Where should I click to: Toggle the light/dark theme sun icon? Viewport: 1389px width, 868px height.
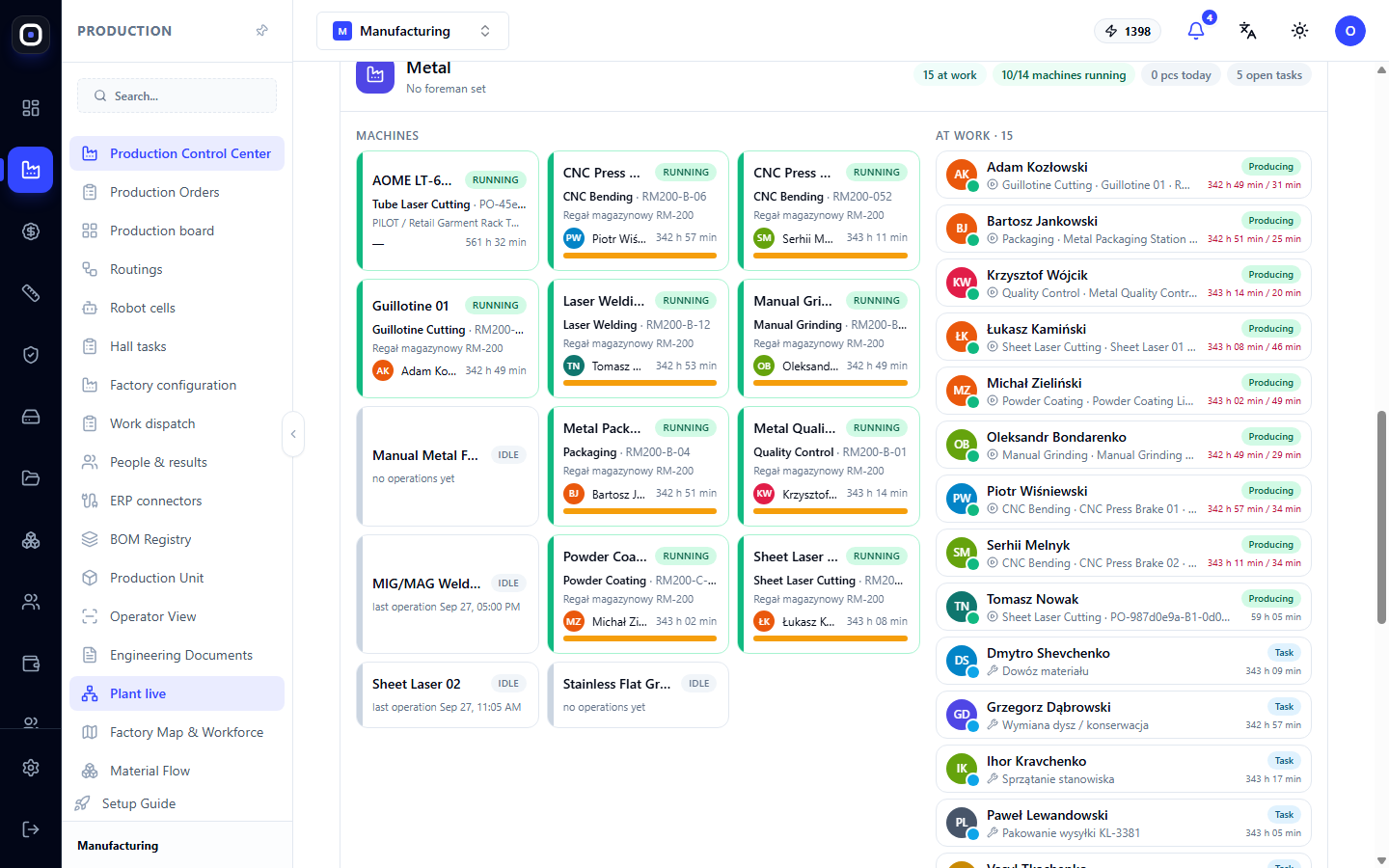click(x=1299, y=31)
